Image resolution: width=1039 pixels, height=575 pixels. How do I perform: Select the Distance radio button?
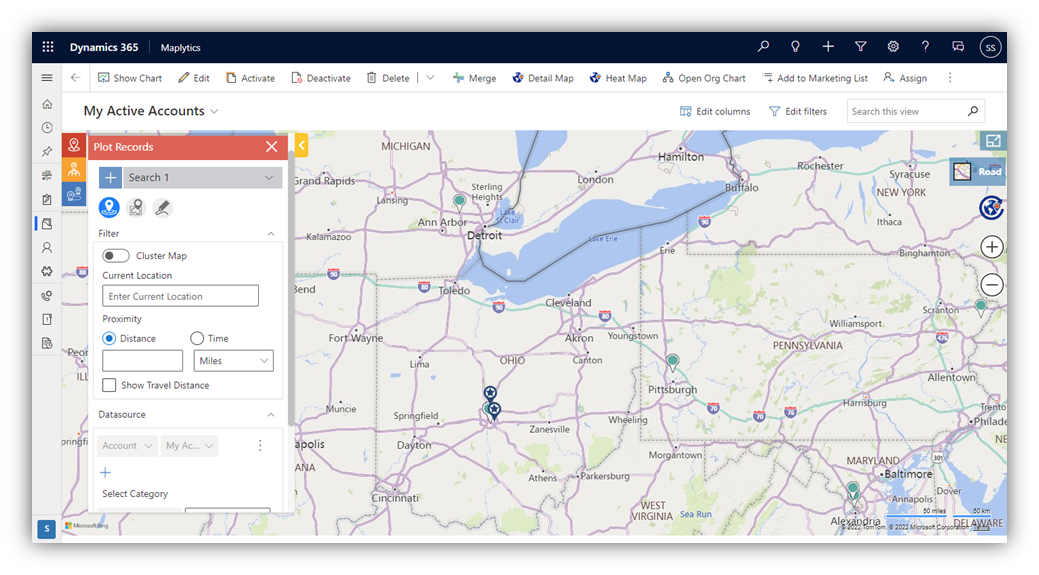click(109, 339)
